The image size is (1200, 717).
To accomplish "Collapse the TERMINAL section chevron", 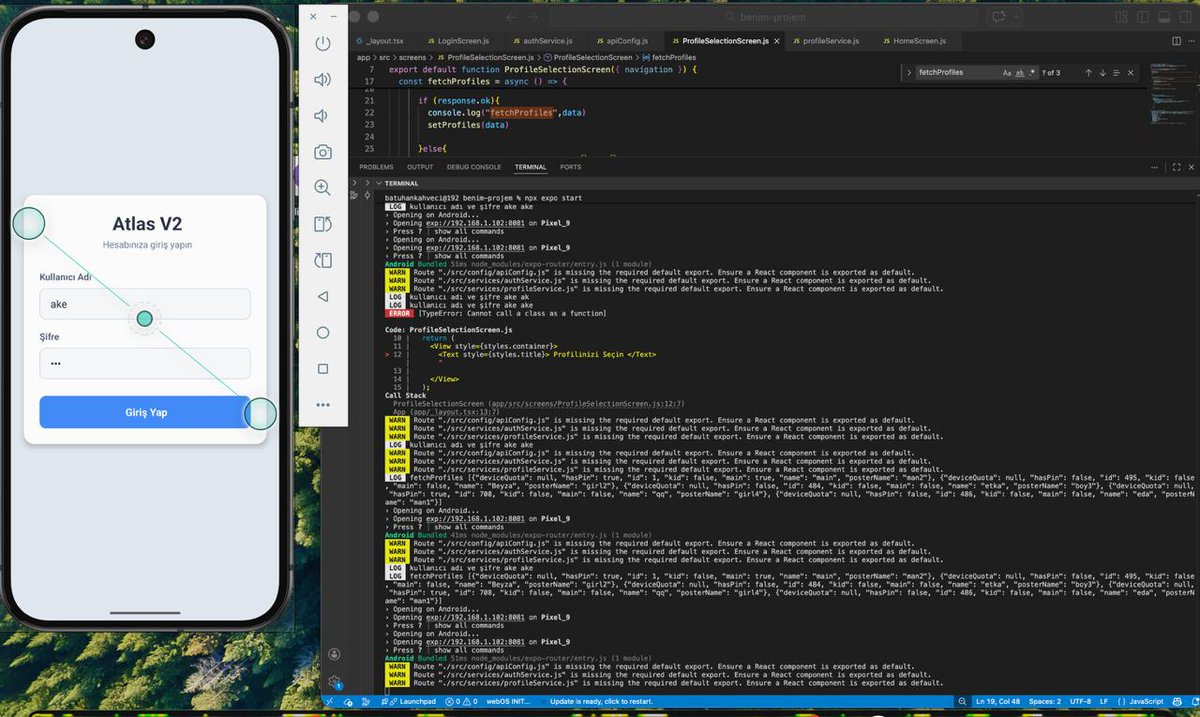I will 378,183.
